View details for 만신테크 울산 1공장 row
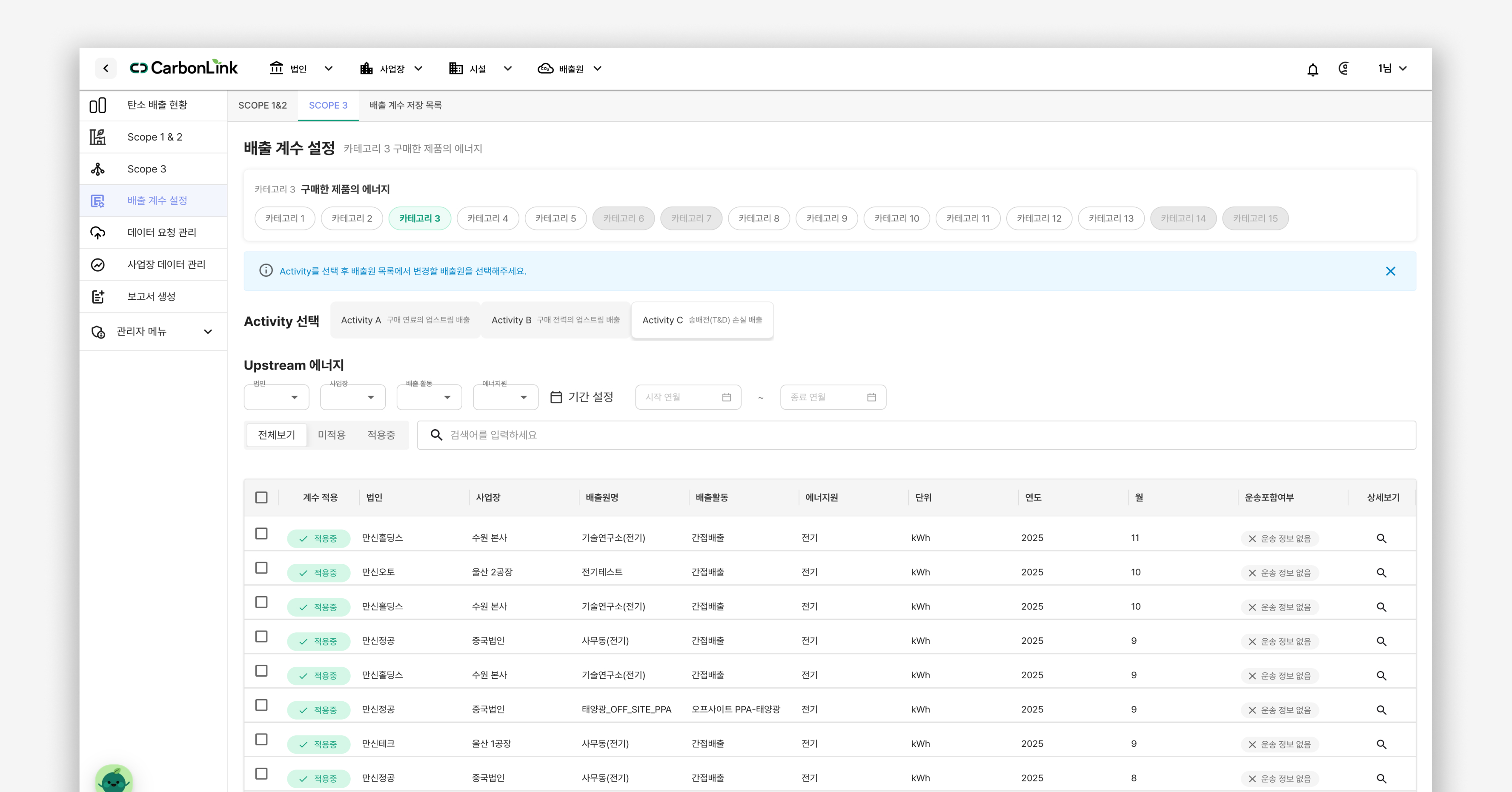Viewport: 1512px width, 792px height. point(1381,744)
